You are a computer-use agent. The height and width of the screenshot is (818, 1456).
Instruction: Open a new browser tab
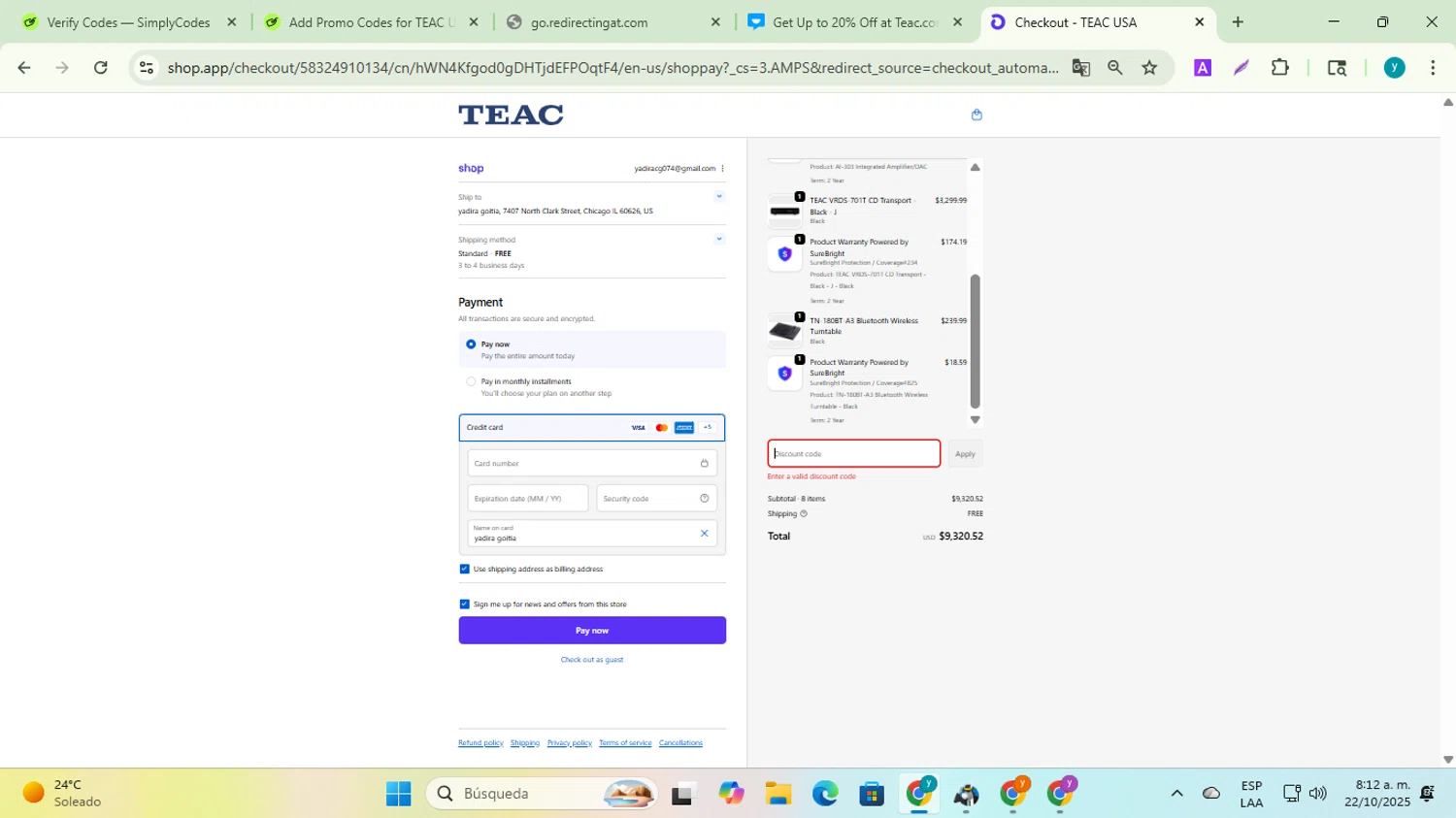[x=1238, y=22]
